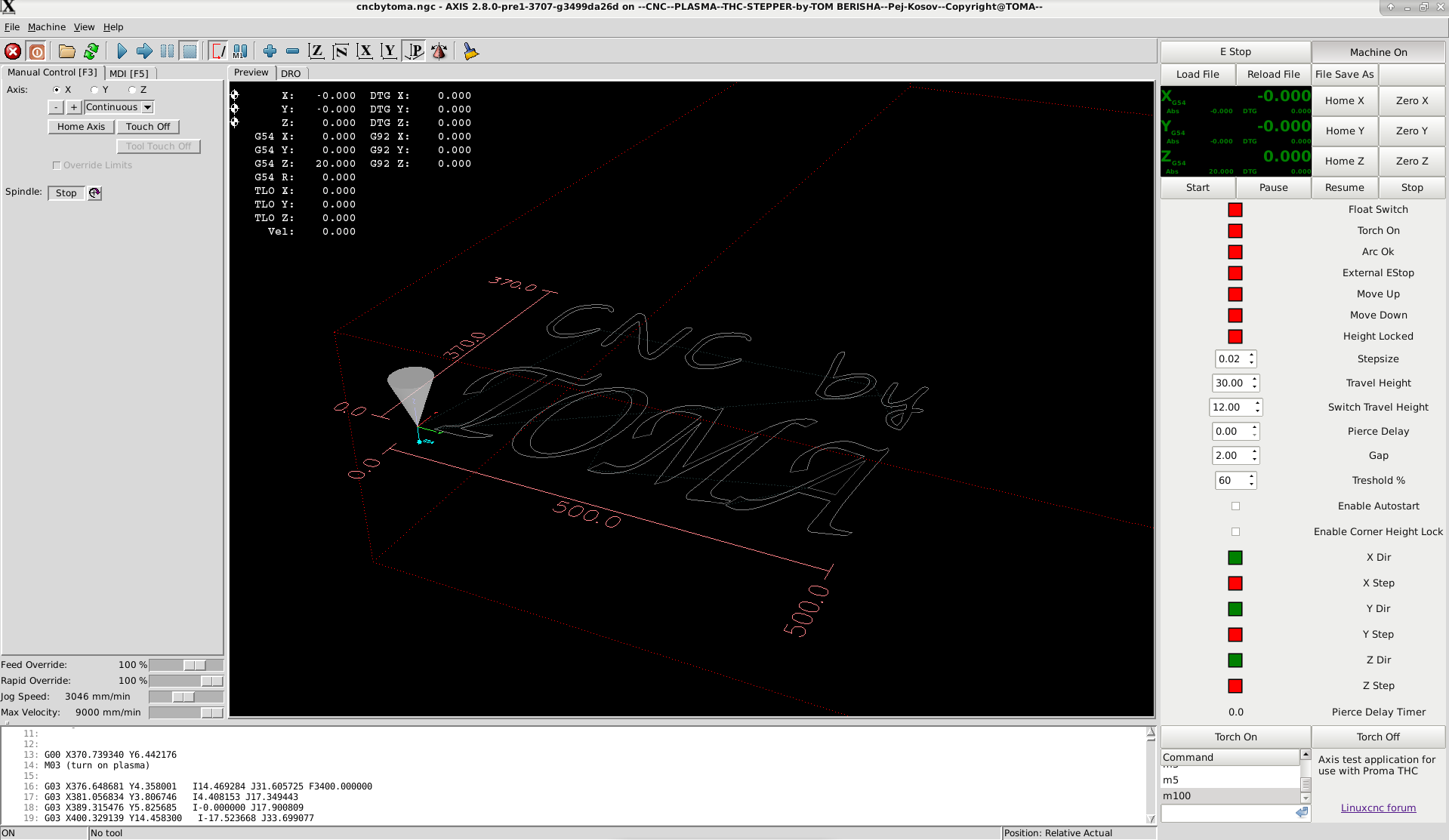1449x840 pixels.
Task: Click the File Save As button
Action: tap(1344, 74)
